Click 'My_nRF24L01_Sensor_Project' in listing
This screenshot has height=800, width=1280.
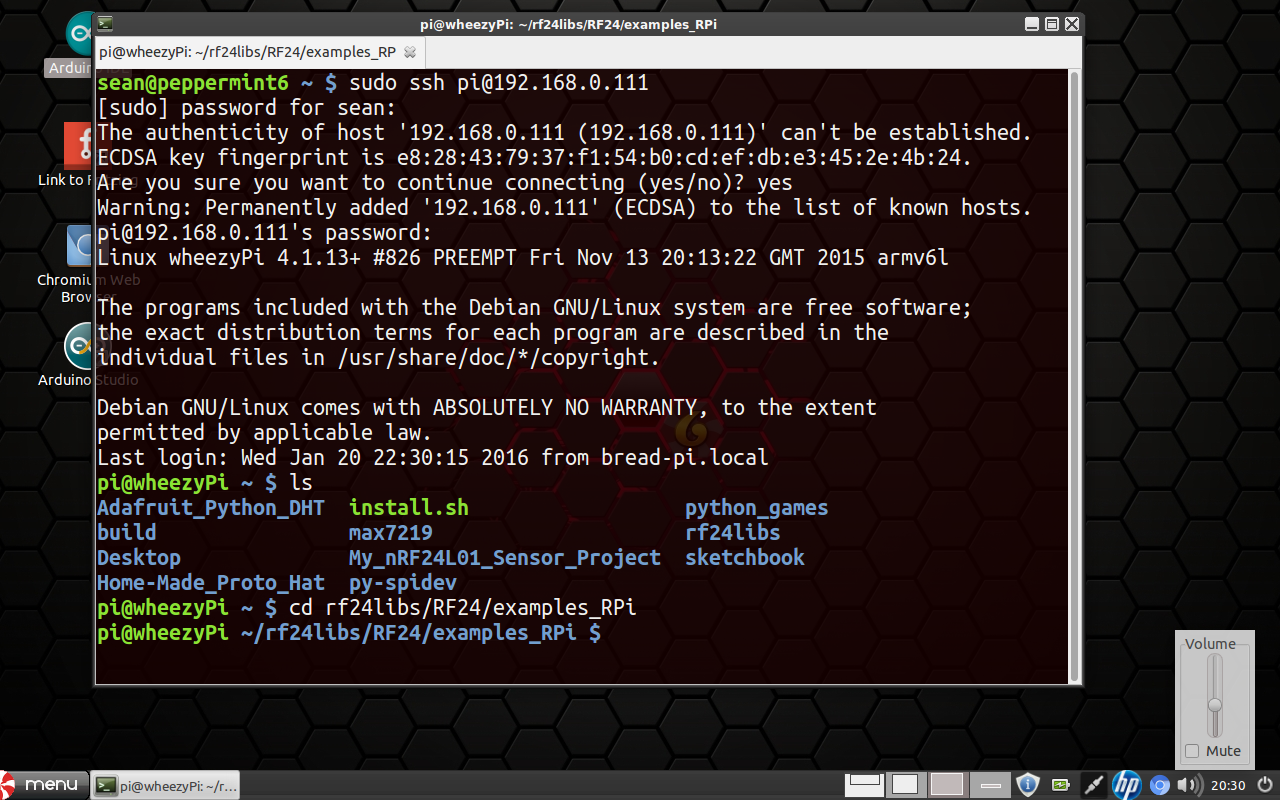tap(505, 558)
